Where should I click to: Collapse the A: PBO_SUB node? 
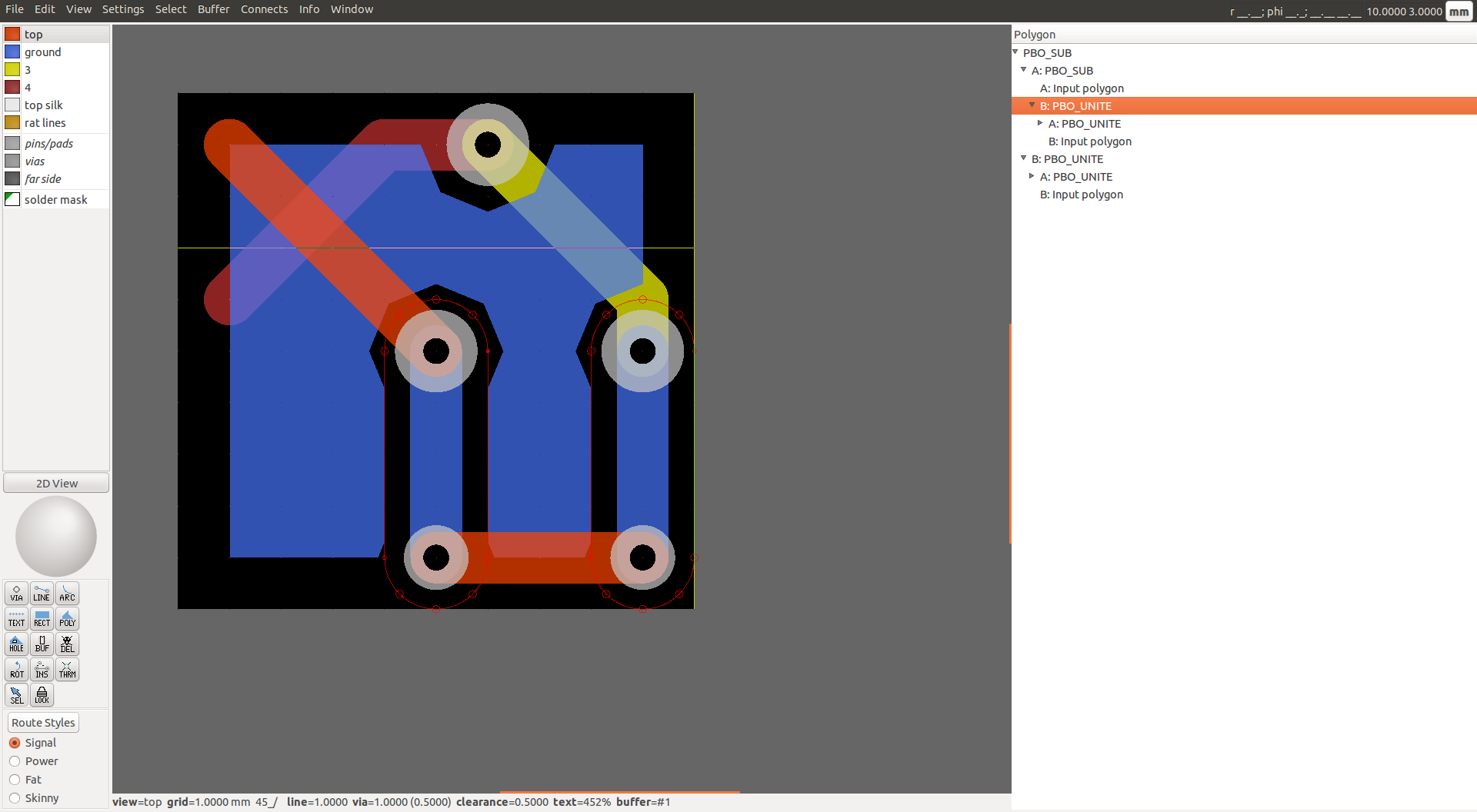pyautogui.click(x=1024, y=70)
